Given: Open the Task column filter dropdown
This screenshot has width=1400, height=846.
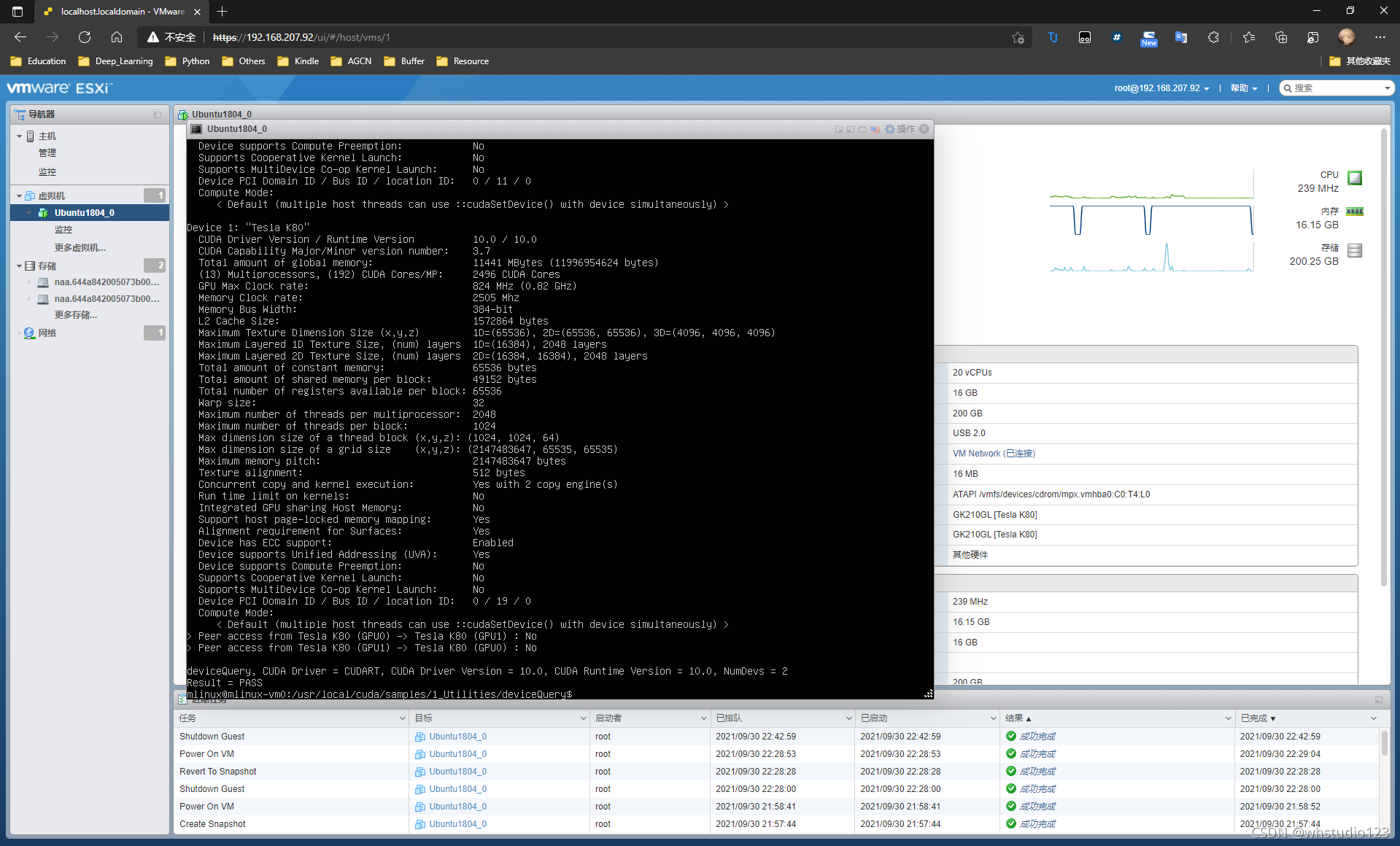Looking at the screenshot, I should coord(402,718).
